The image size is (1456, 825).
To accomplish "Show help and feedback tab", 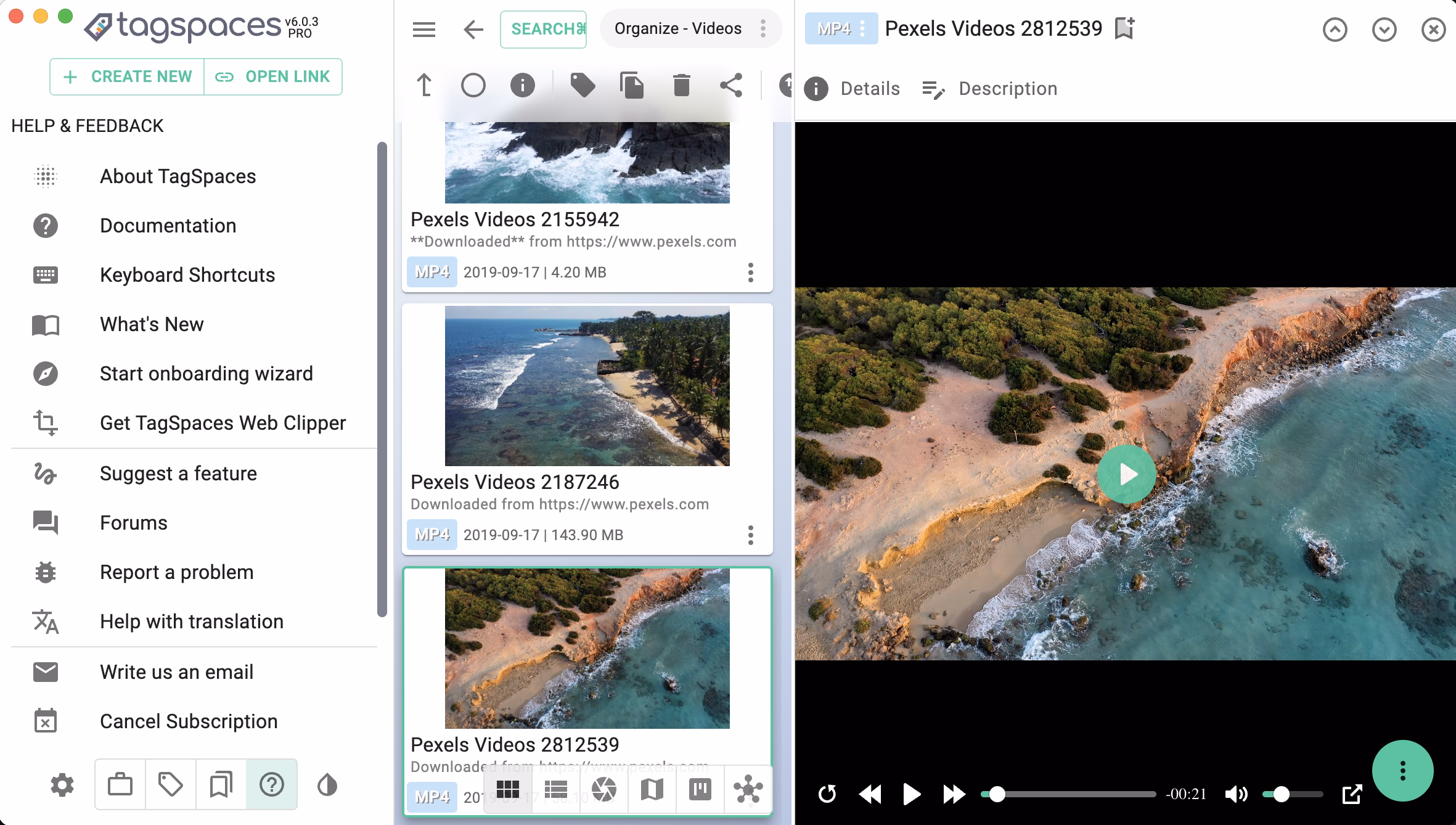I will pyautogui.click(x=272, y=785).
